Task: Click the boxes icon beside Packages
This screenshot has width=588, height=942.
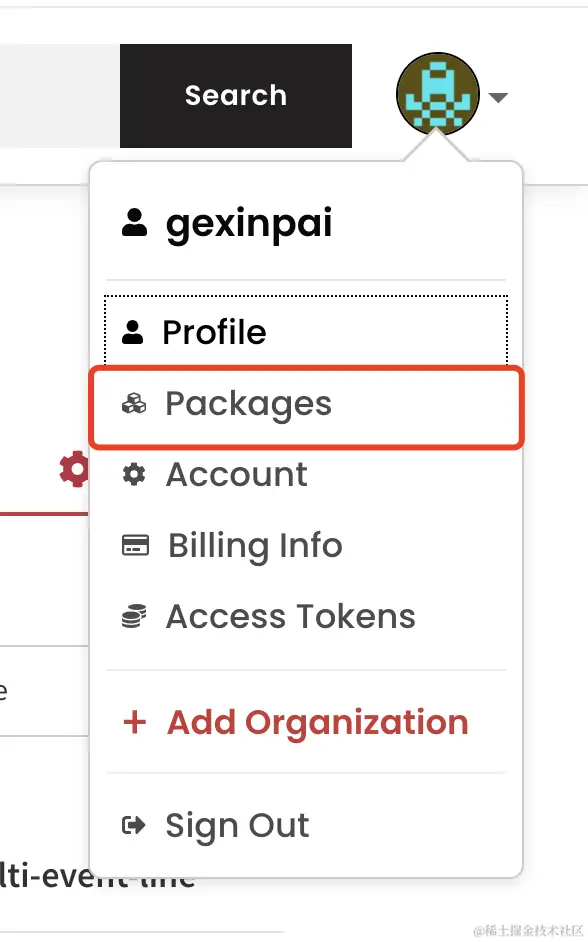Action: (x=134, y=404)
